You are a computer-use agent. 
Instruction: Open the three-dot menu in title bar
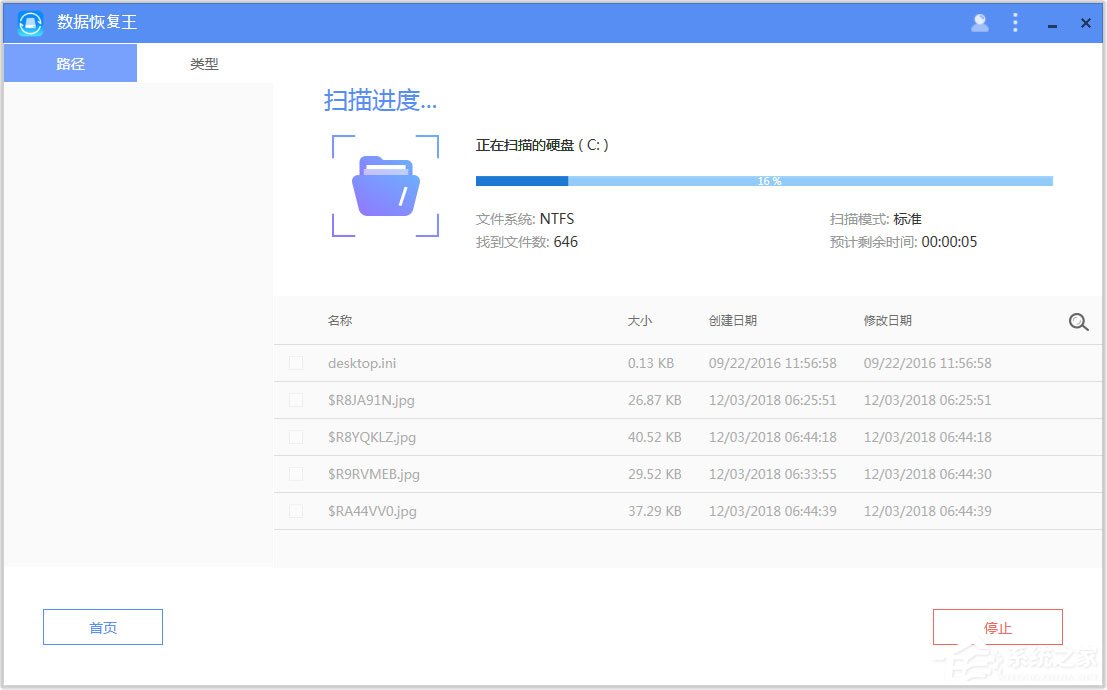1015,22
